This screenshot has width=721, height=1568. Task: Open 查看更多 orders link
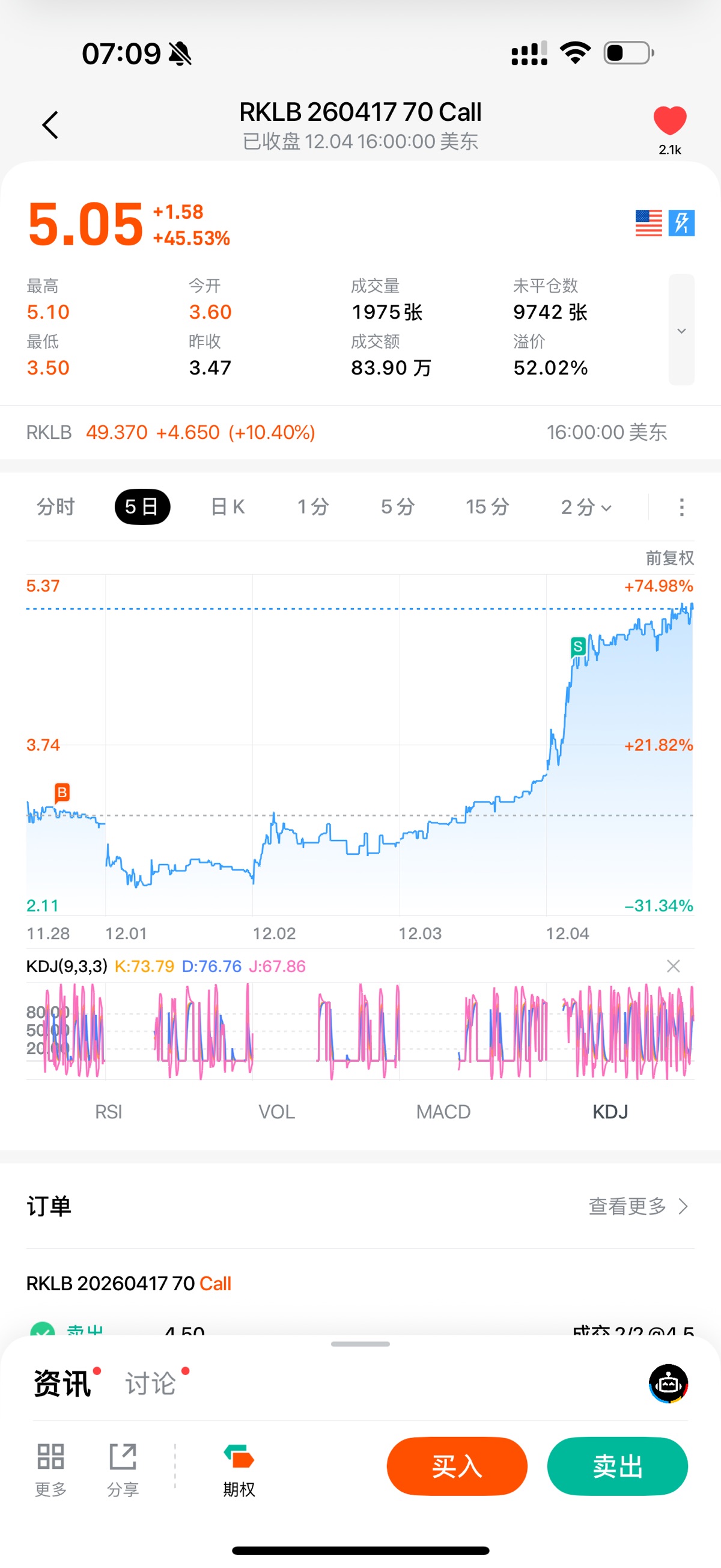click(637, 1206)
